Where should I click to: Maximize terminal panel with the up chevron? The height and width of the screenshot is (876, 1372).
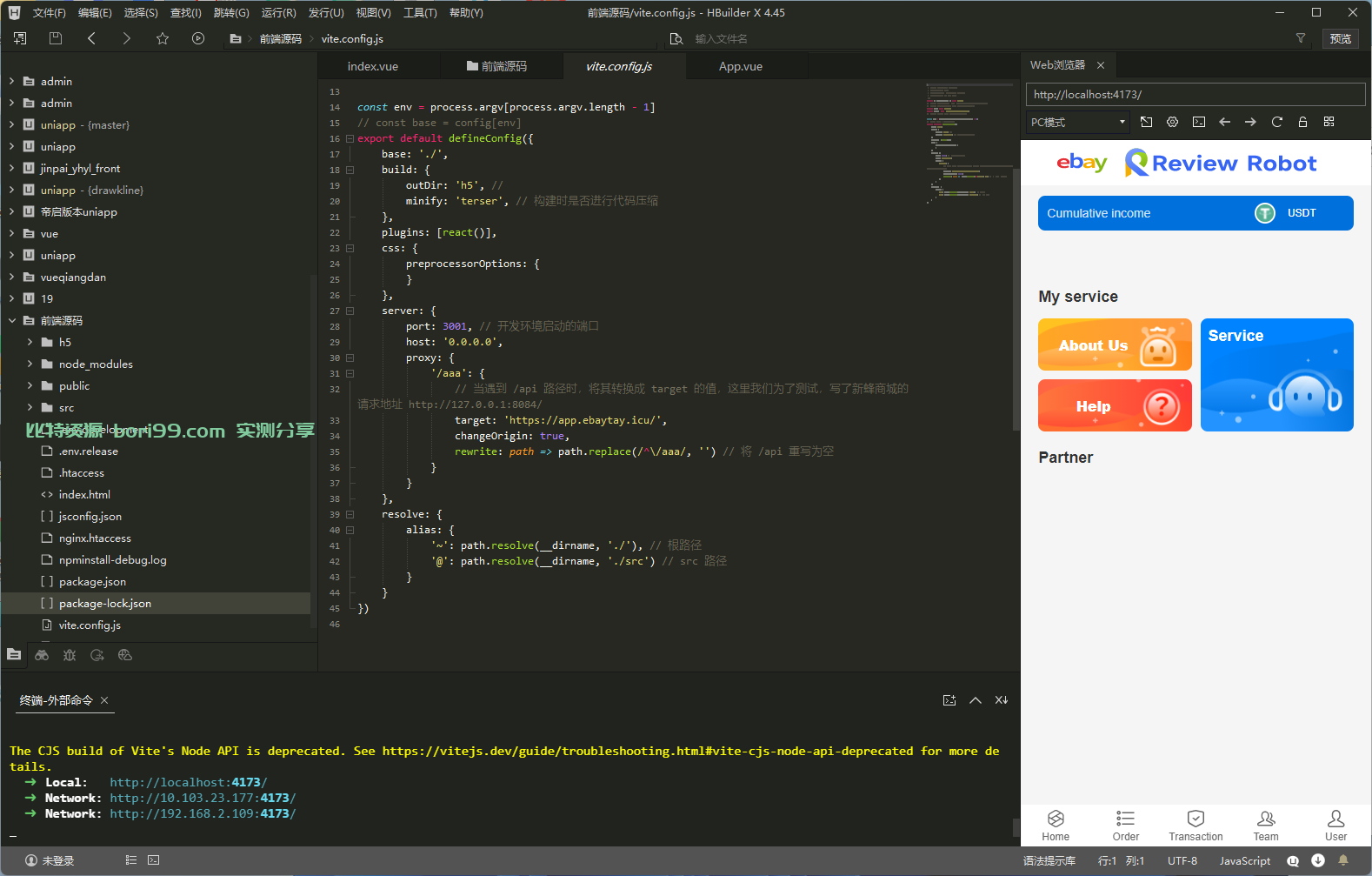click(976, 700)
